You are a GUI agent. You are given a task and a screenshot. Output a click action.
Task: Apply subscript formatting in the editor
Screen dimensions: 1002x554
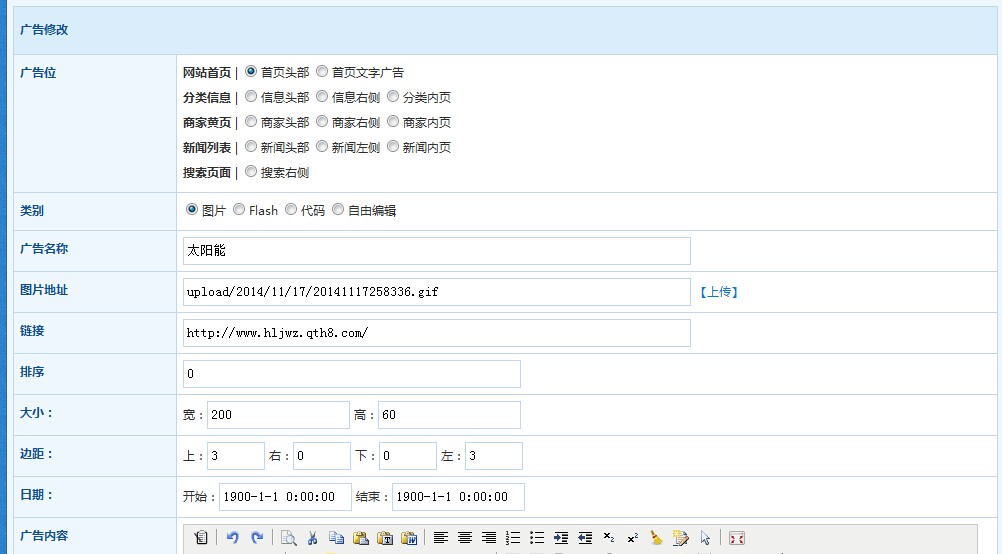pyautogui.click(x=608, y=538)
